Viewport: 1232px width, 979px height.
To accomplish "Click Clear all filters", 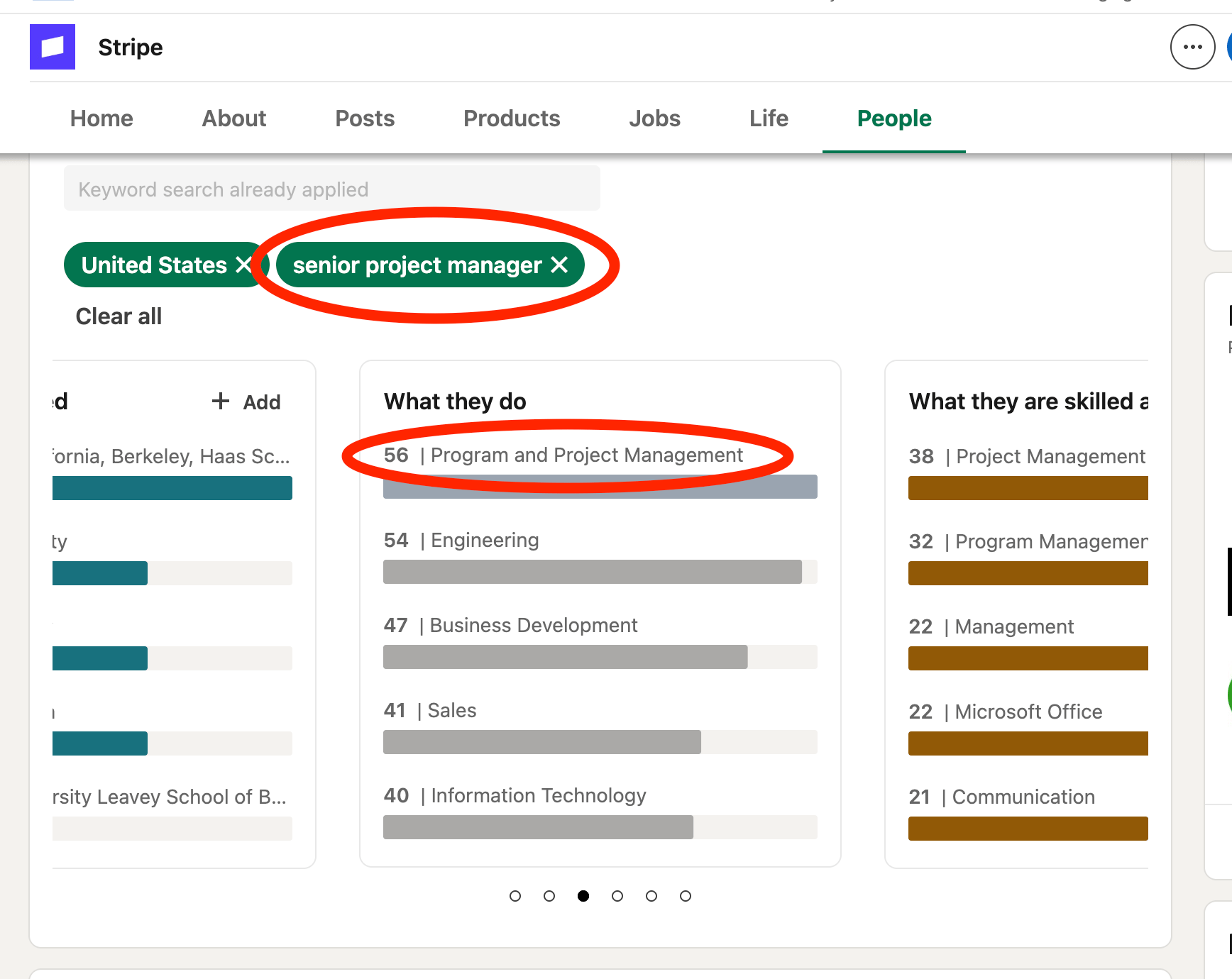I will tap(119, 316).
